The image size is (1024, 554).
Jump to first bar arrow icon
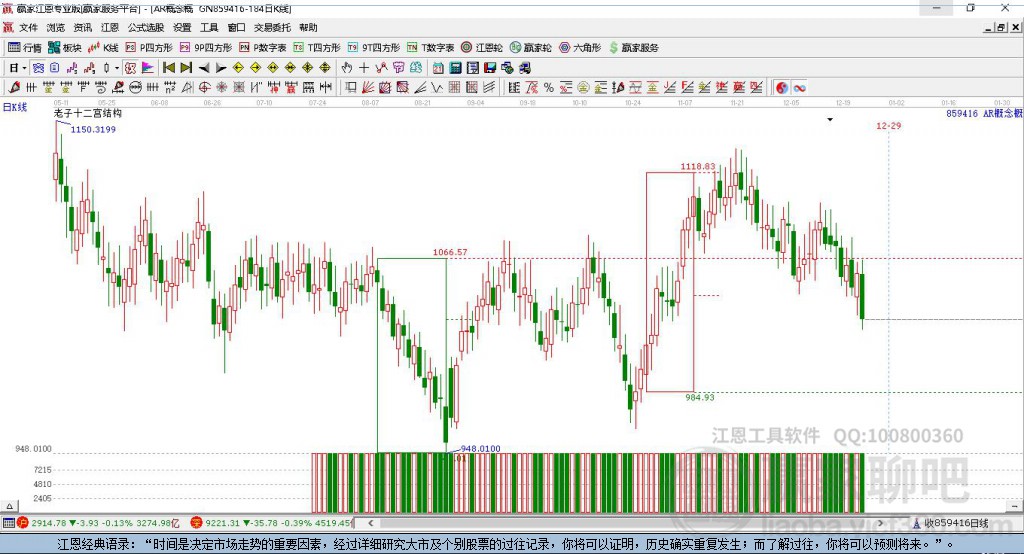168,67
